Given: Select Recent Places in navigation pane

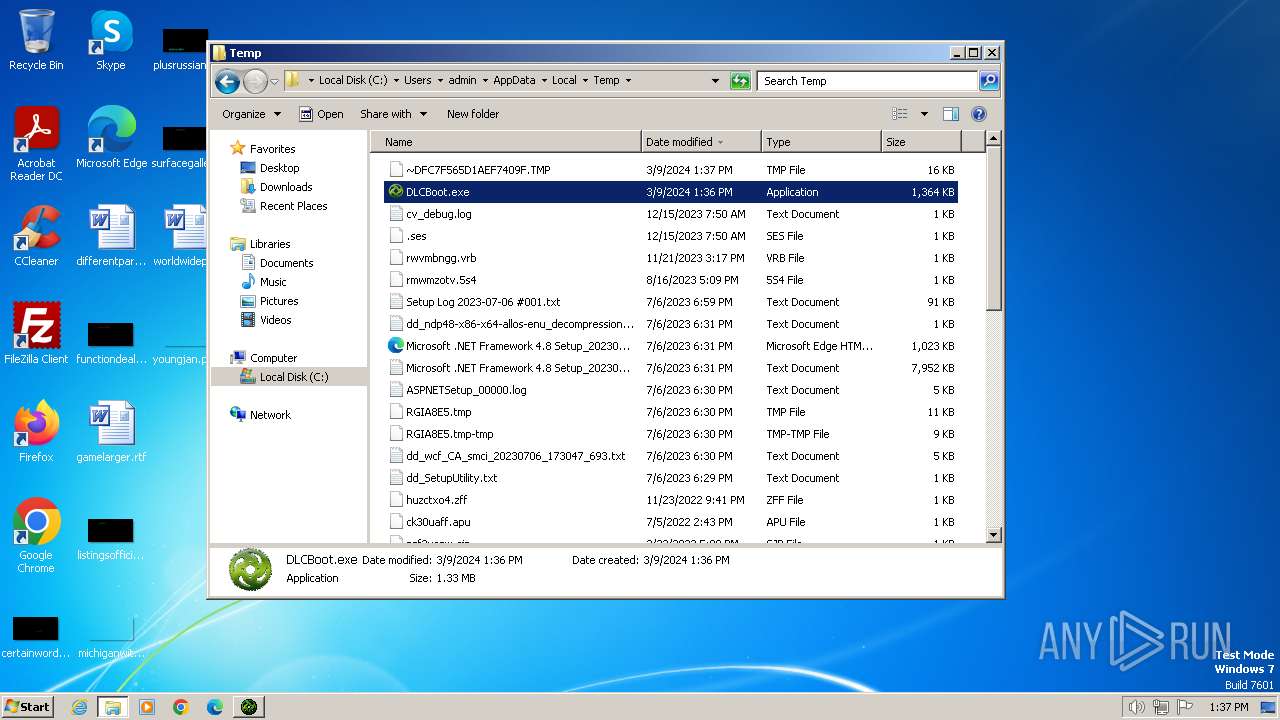Looking at the screenshot, I should pyautogui.click(x=293, y=206).
